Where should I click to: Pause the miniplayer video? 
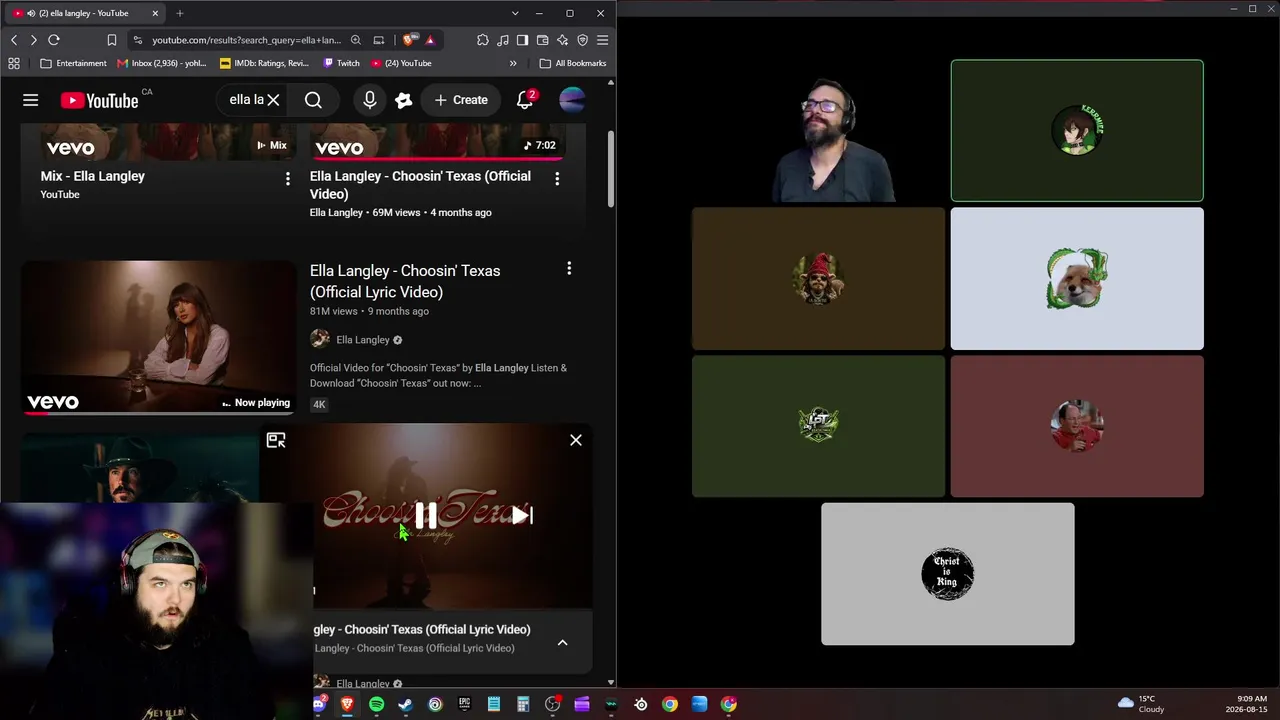(425, 515)
